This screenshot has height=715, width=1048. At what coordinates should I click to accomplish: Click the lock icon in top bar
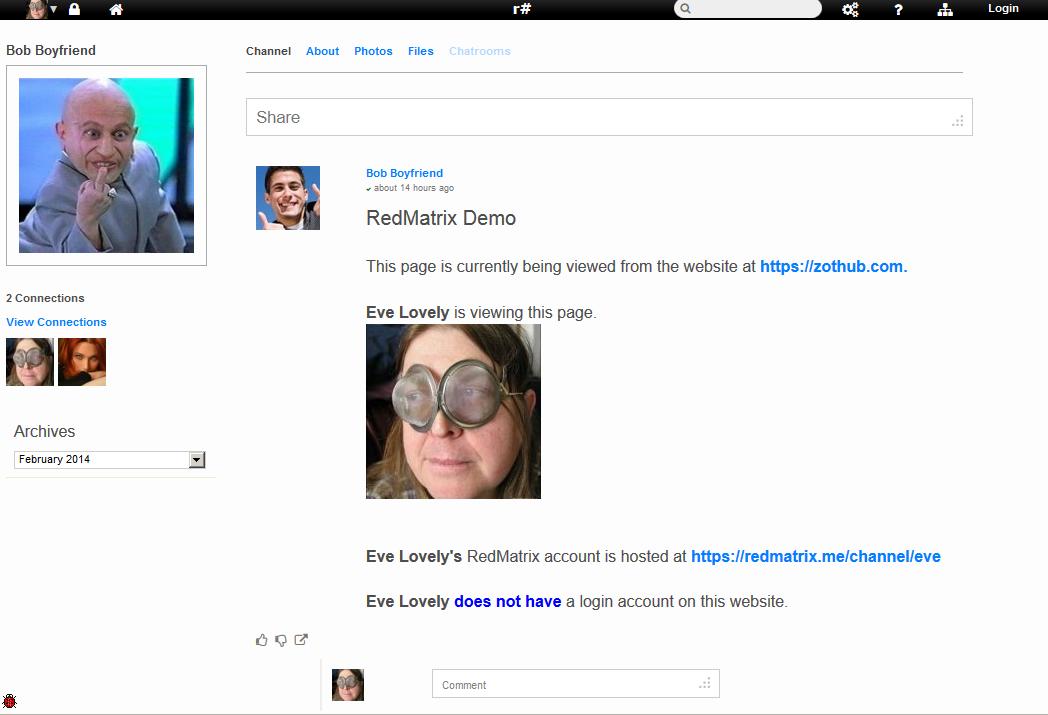74,9
